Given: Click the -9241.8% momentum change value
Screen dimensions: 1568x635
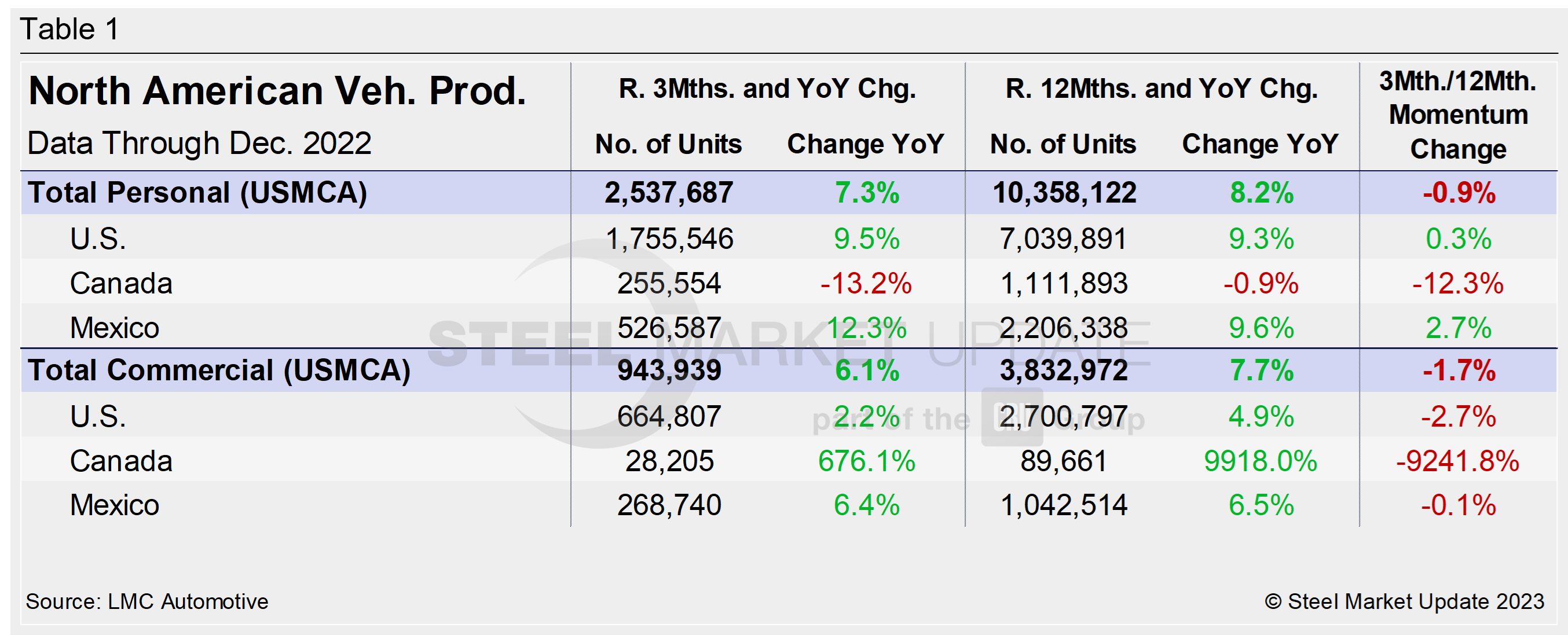Looking at the screenshot, I should click(x=1457, y=461).
